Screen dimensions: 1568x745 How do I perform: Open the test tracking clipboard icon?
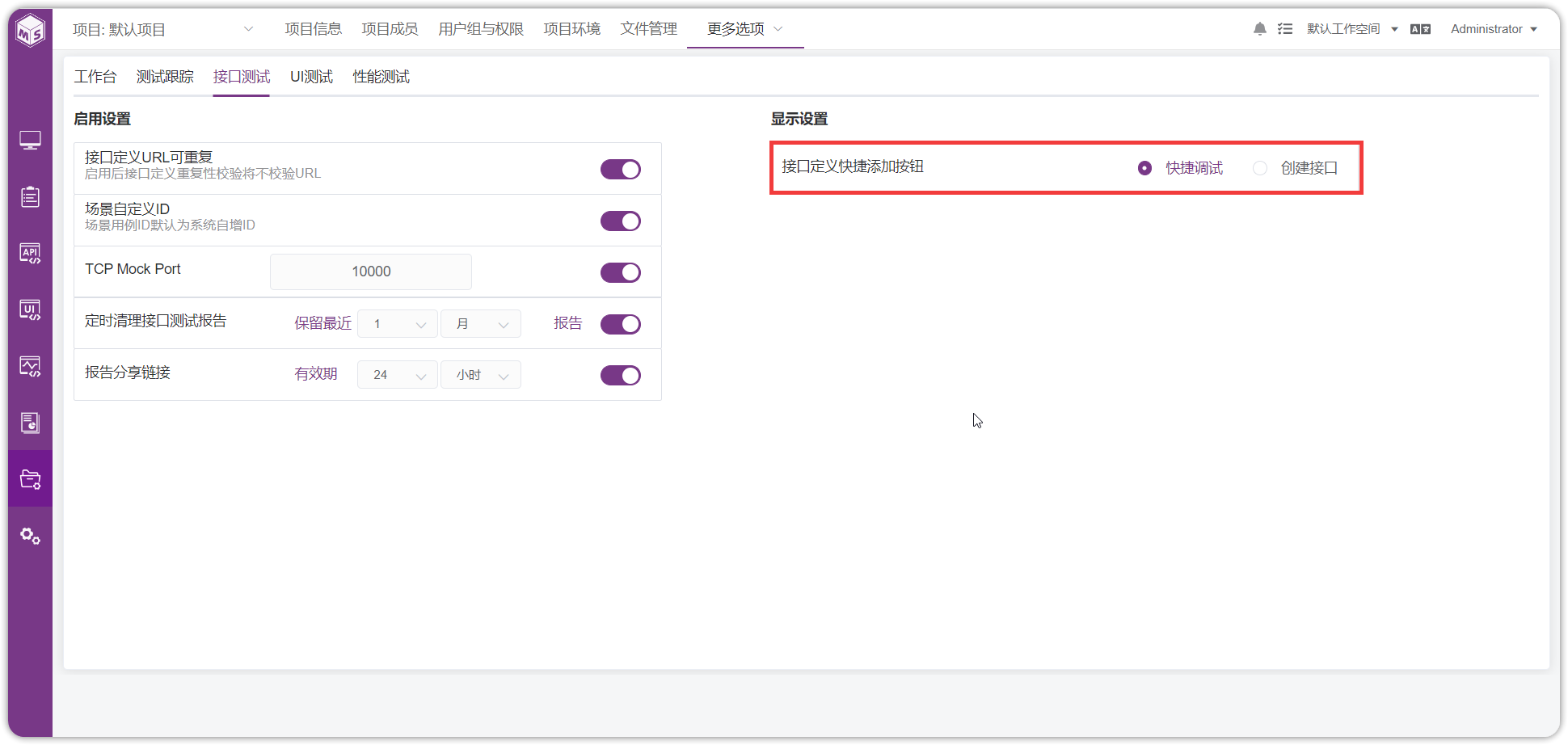[30, 196]
